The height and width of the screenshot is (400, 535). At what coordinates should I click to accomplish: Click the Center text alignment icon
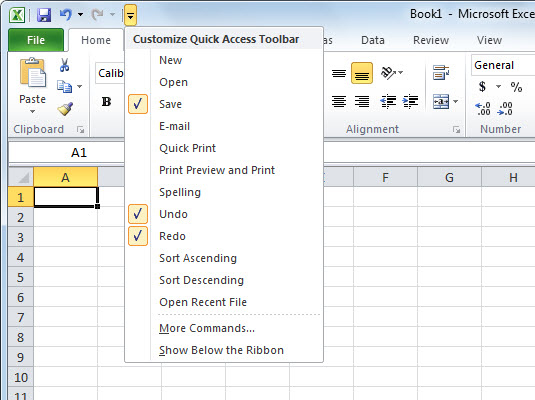339,101
